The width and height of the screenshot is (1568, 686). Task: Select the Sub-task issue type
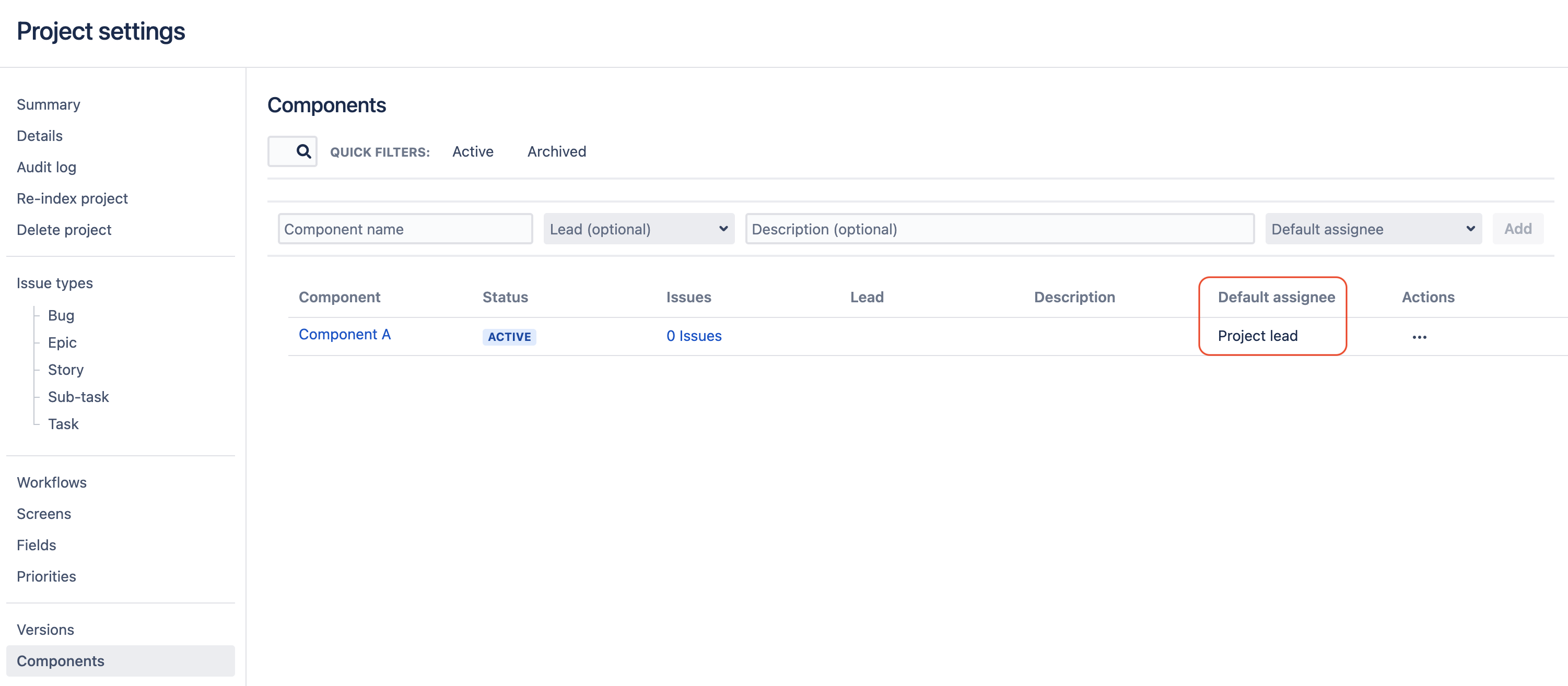78,397
